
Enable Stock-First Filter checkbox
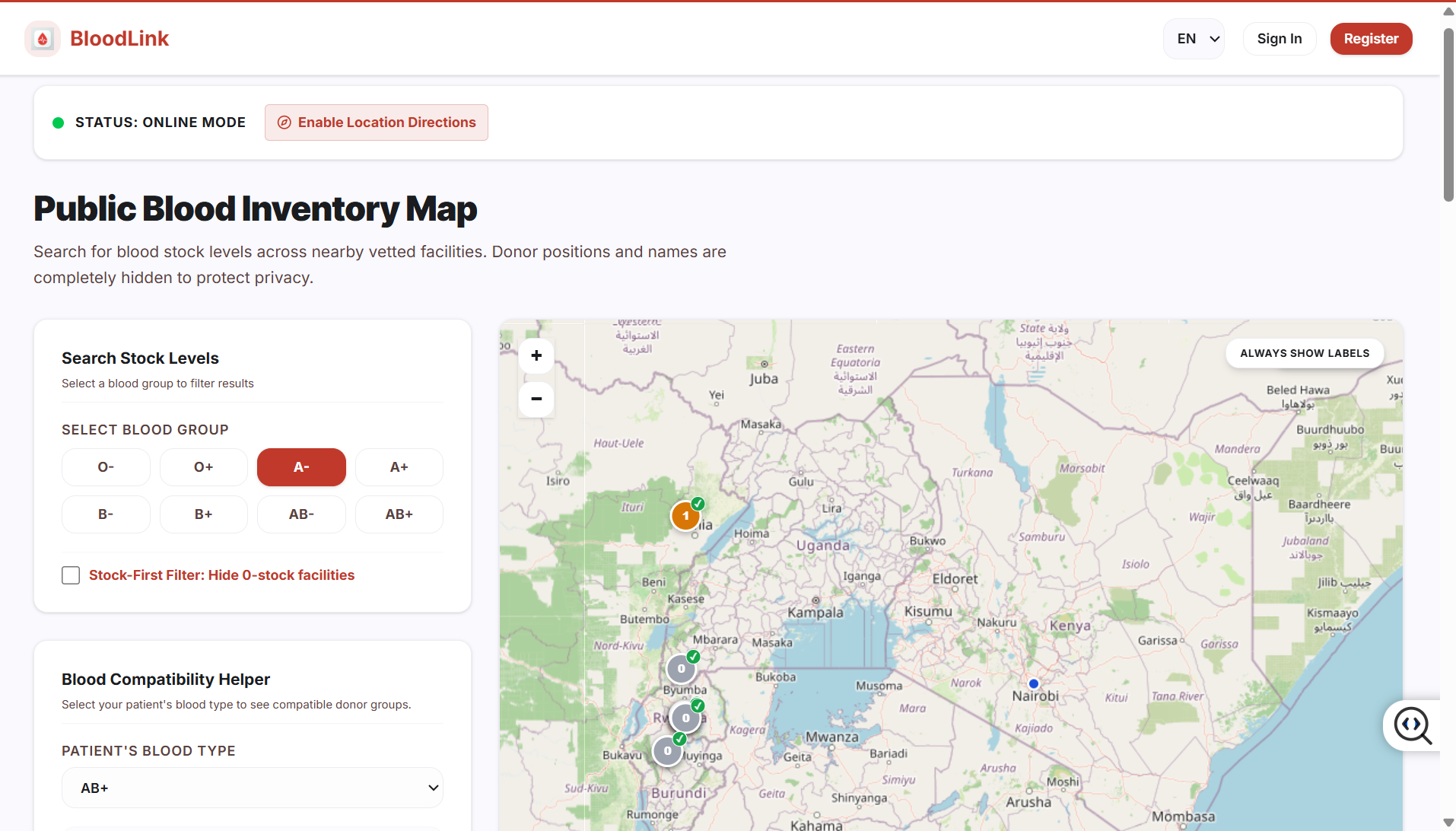(x=71, y=575)
